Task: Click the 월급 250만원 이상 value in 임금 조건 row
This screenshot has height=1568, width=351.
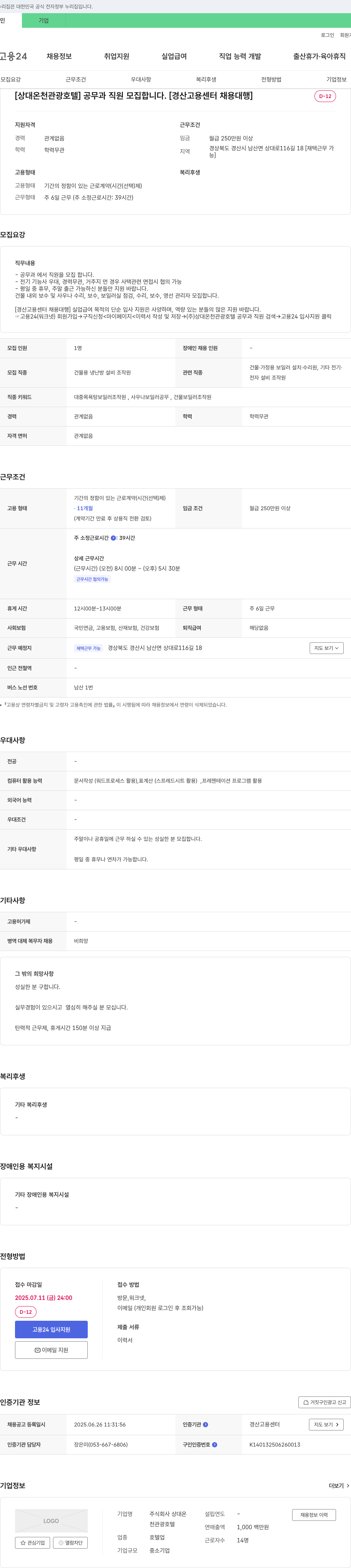Action: [270, 508]
